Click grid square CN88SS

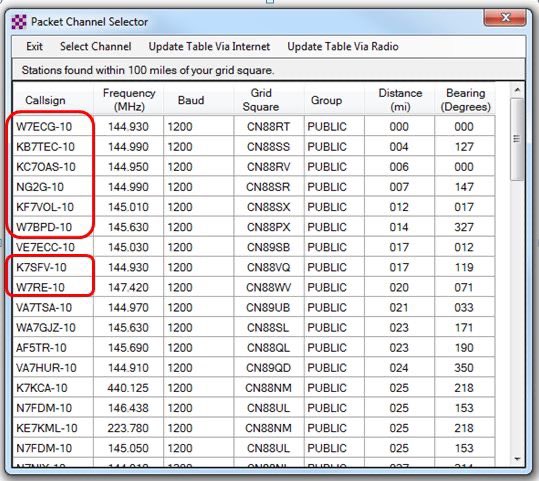pos(268,147)
